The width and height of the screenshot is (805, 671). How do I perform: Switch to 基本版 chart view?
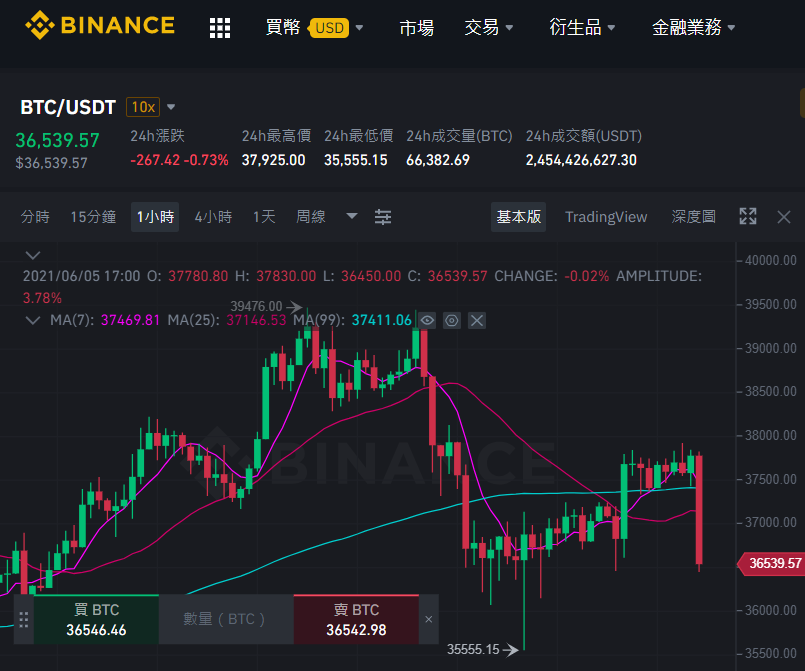click(519, 217)
